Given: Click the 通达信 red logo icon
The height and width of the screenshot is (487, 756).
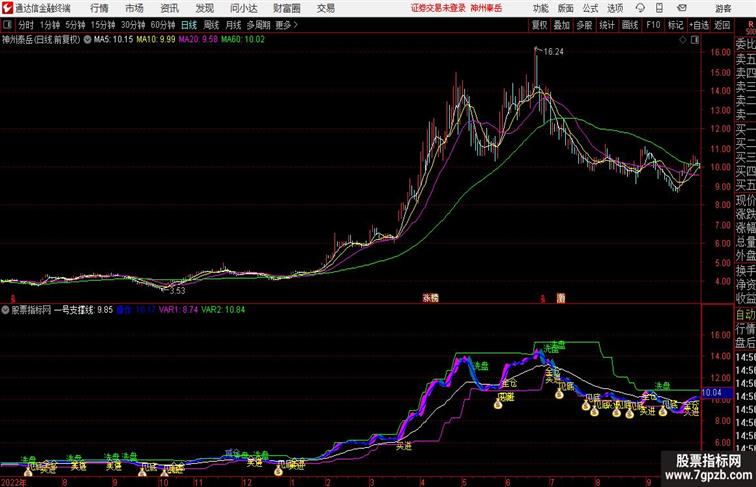Looking at the screenshot, I should (7, 8).
